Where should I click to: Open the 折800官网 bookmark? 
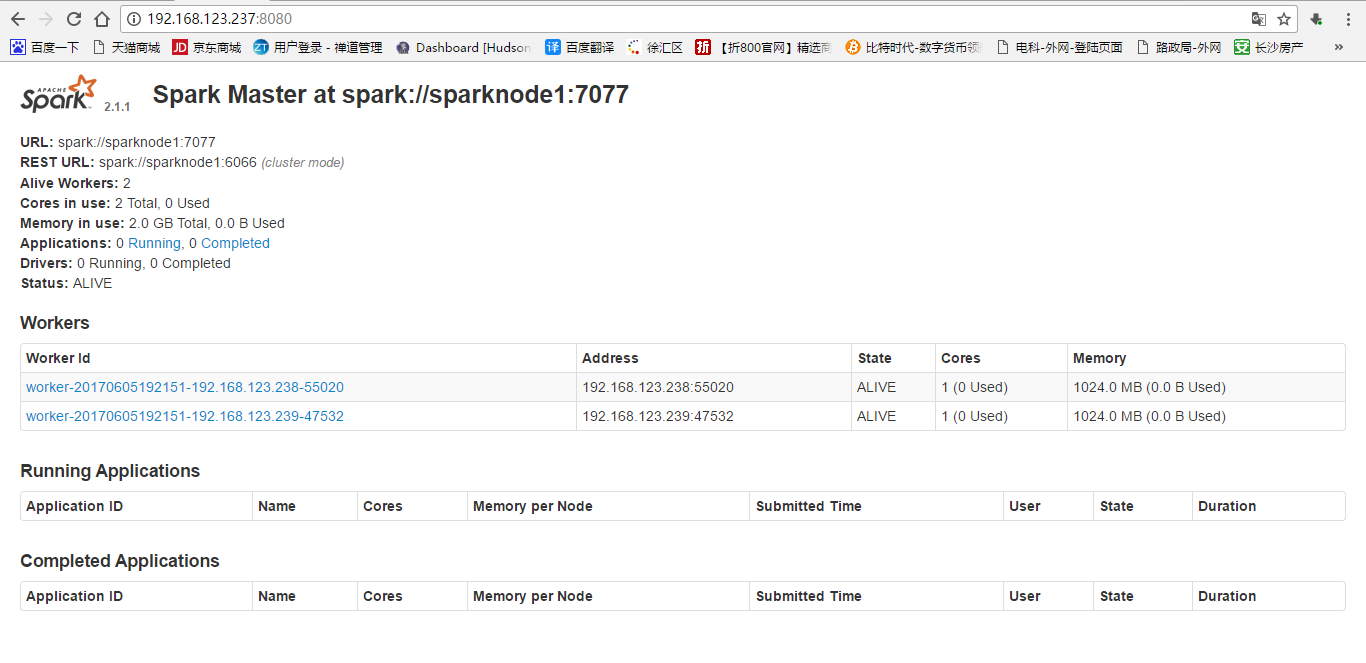coord(763,47)
